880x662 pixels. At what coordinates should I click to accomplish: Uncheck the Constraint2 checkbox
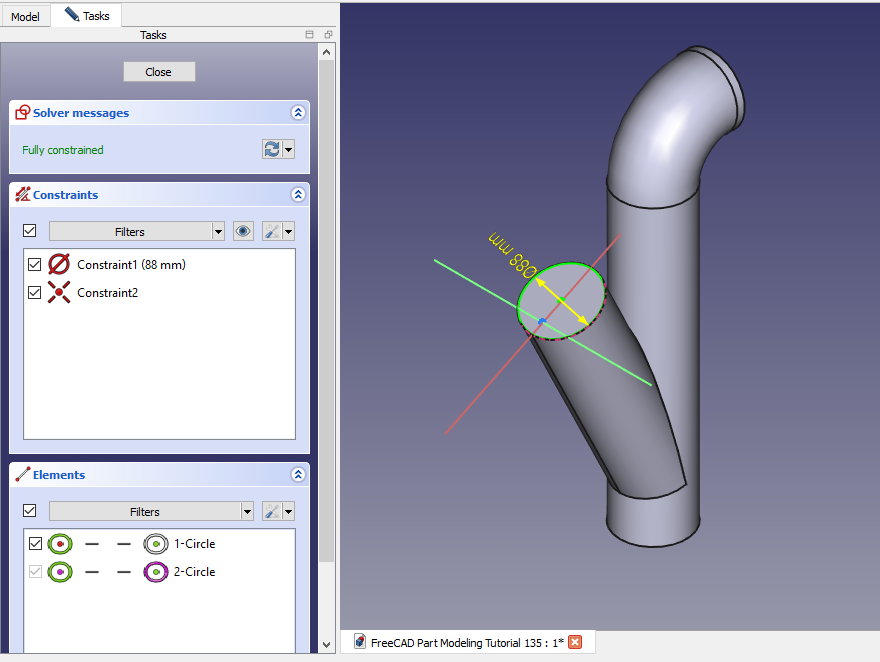pos(35,293)
